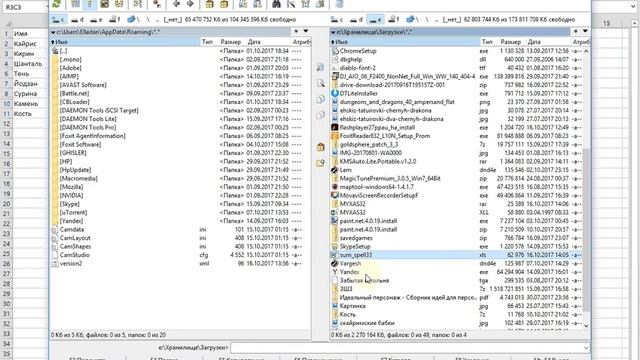The image size is (640, 360).
Task: Click the binoculars Search files icon
Action: (276, 4)
